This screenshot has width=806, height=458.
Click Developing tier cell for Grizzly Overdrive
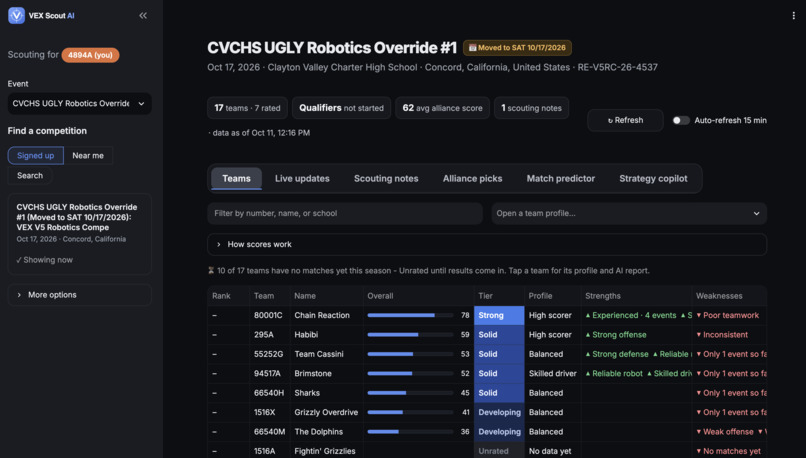click(499, 412)
